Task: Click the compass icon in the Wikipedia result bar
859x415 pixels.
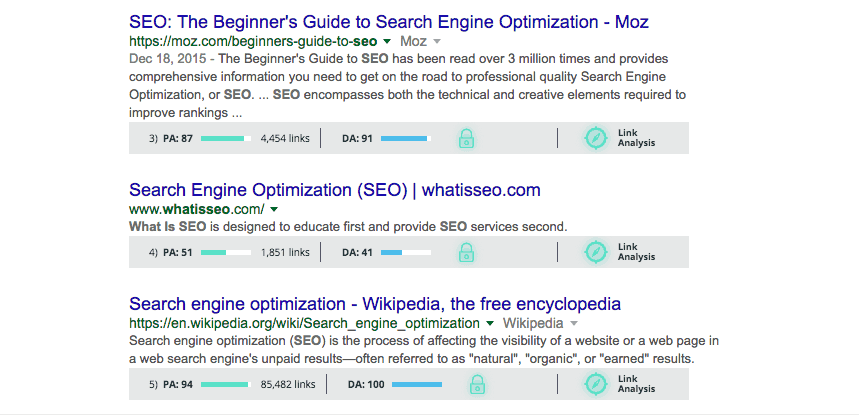Action: pyautogui.click(x=596, y=384)
